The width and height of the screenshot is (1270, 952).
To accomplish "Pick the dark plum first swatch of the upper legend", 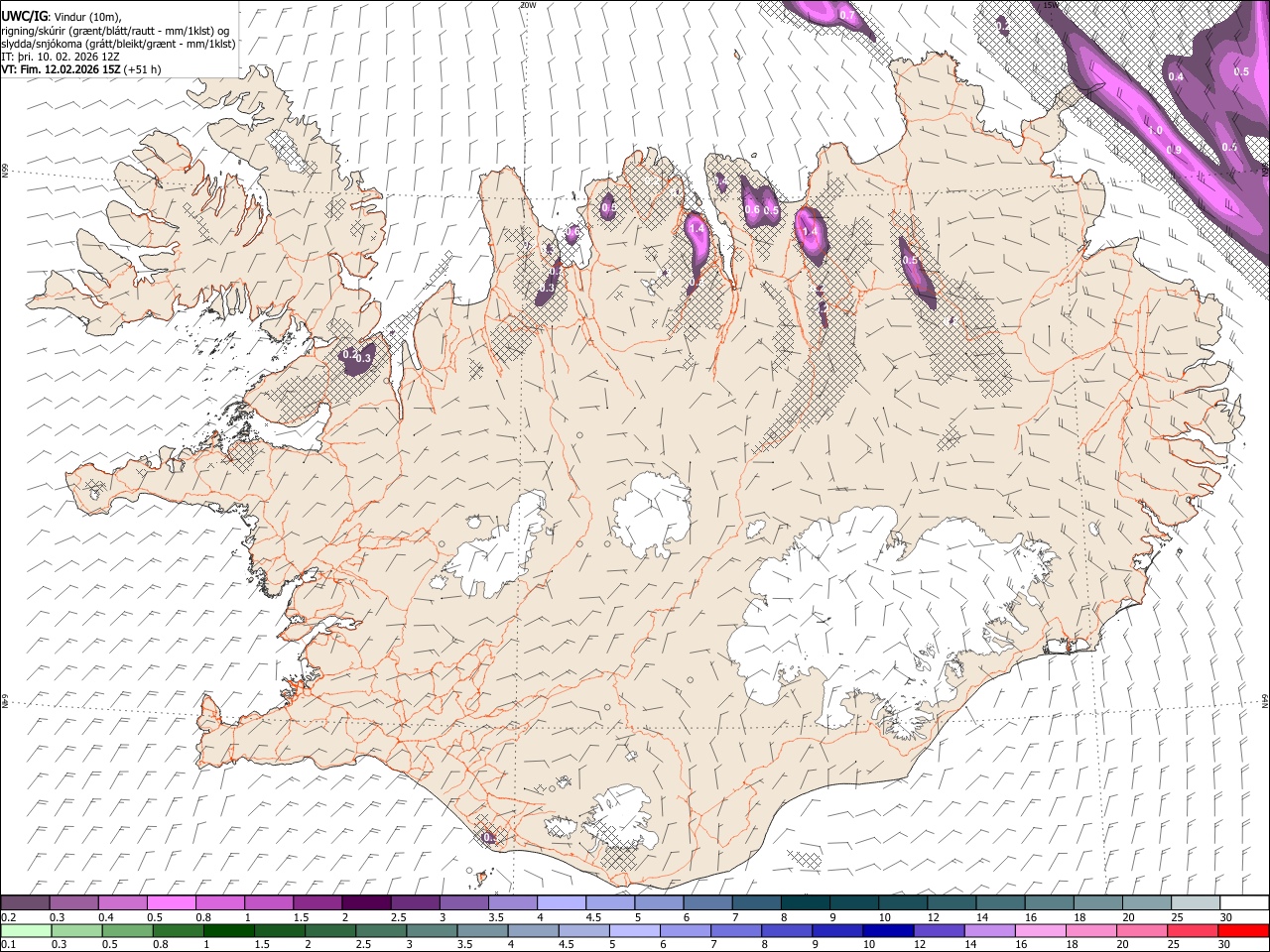I will click(x=26, y=902).
